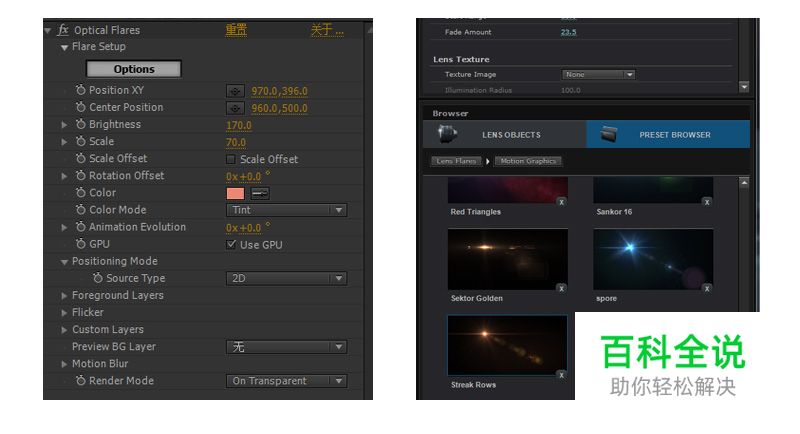Click the Position XY stopwatch icon
Viewport: 800px width, 434px height.
(x=81, y=91)
